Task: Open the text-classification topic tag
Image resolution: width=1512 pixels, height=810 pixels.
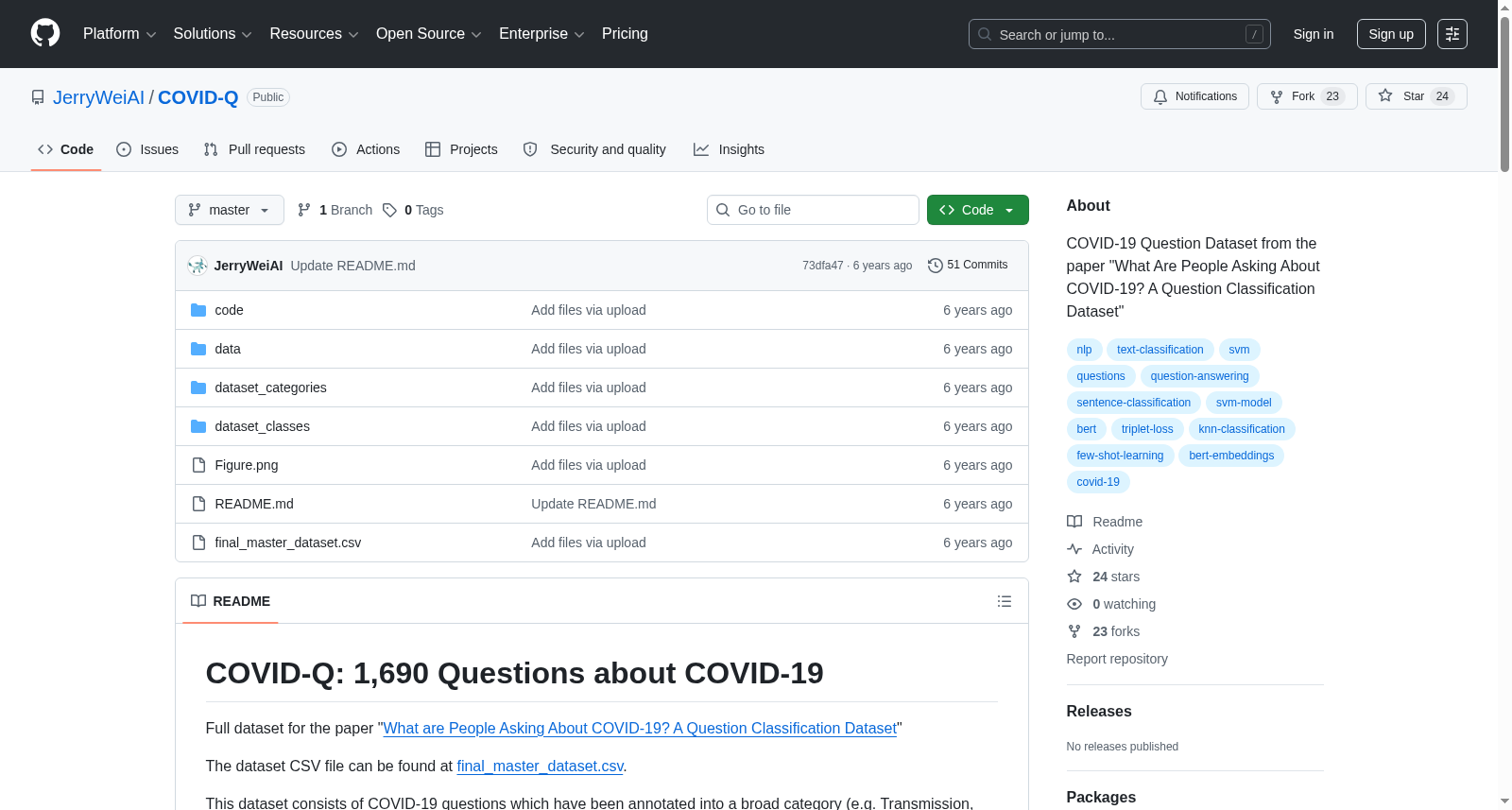Action: [1160, 350]
